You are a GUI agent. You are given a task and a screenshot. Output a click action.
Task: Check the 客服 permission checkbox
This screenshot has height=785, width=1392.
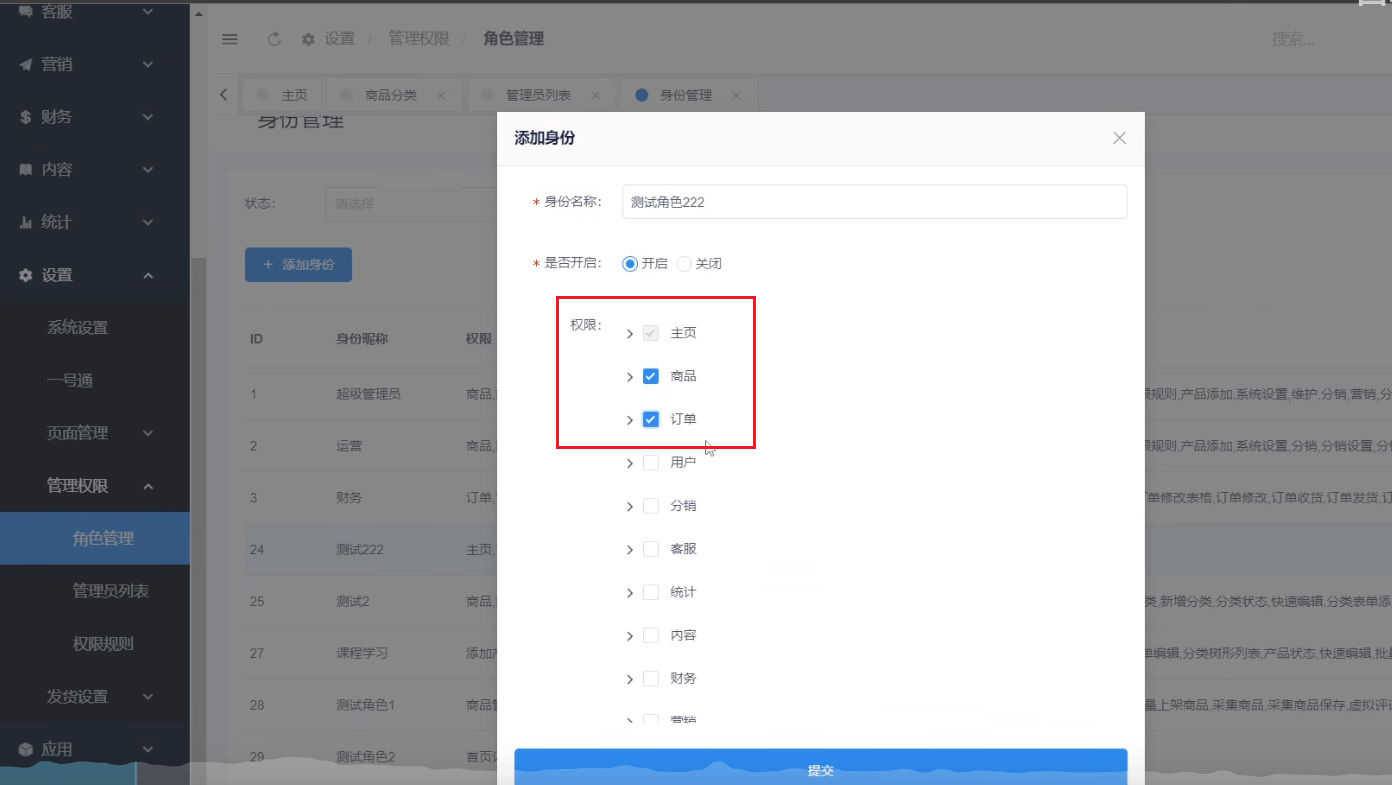651,549
